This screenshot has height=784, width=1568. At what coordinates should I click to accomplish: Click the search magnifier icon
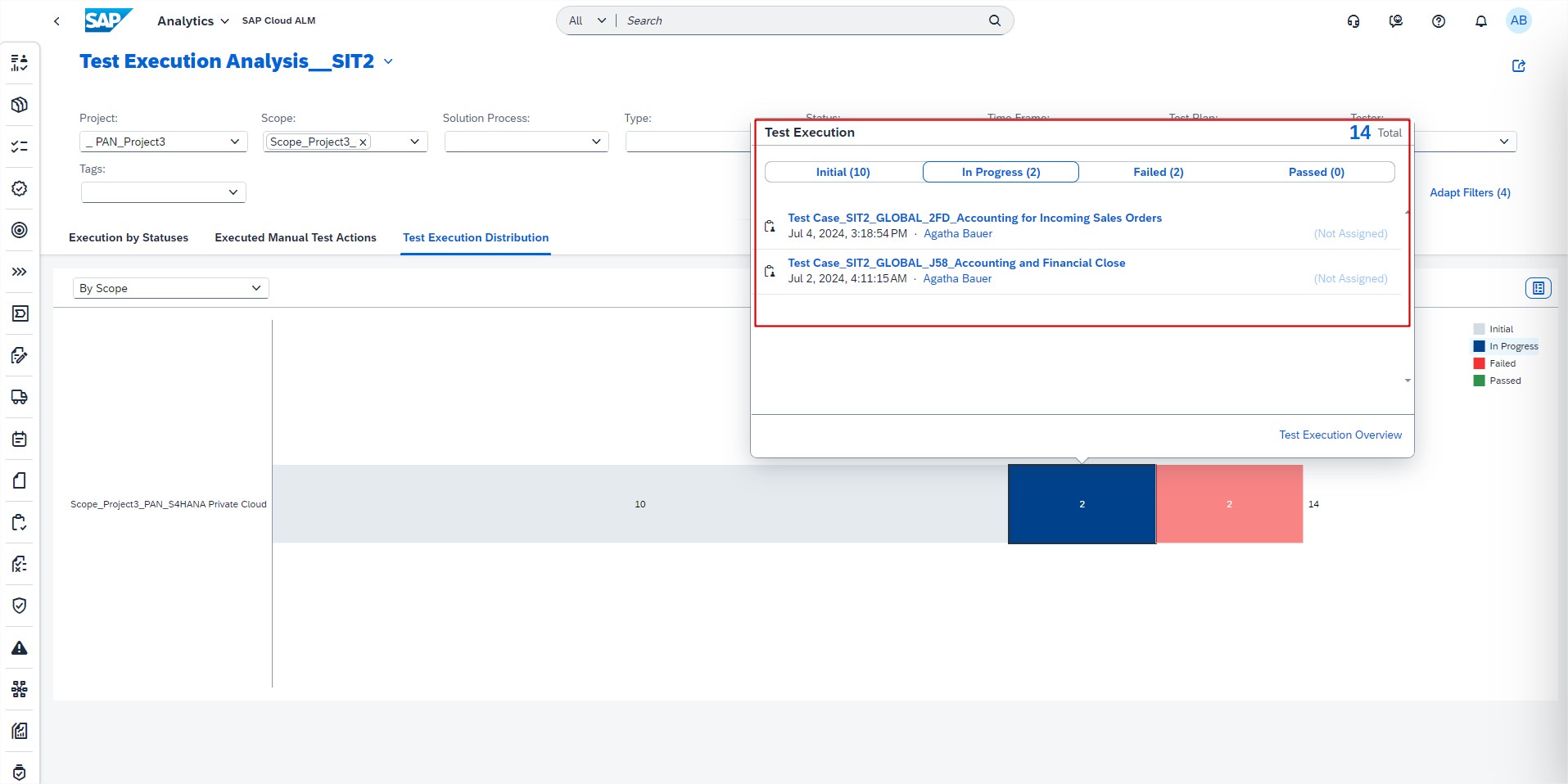[x=994, y=20]
